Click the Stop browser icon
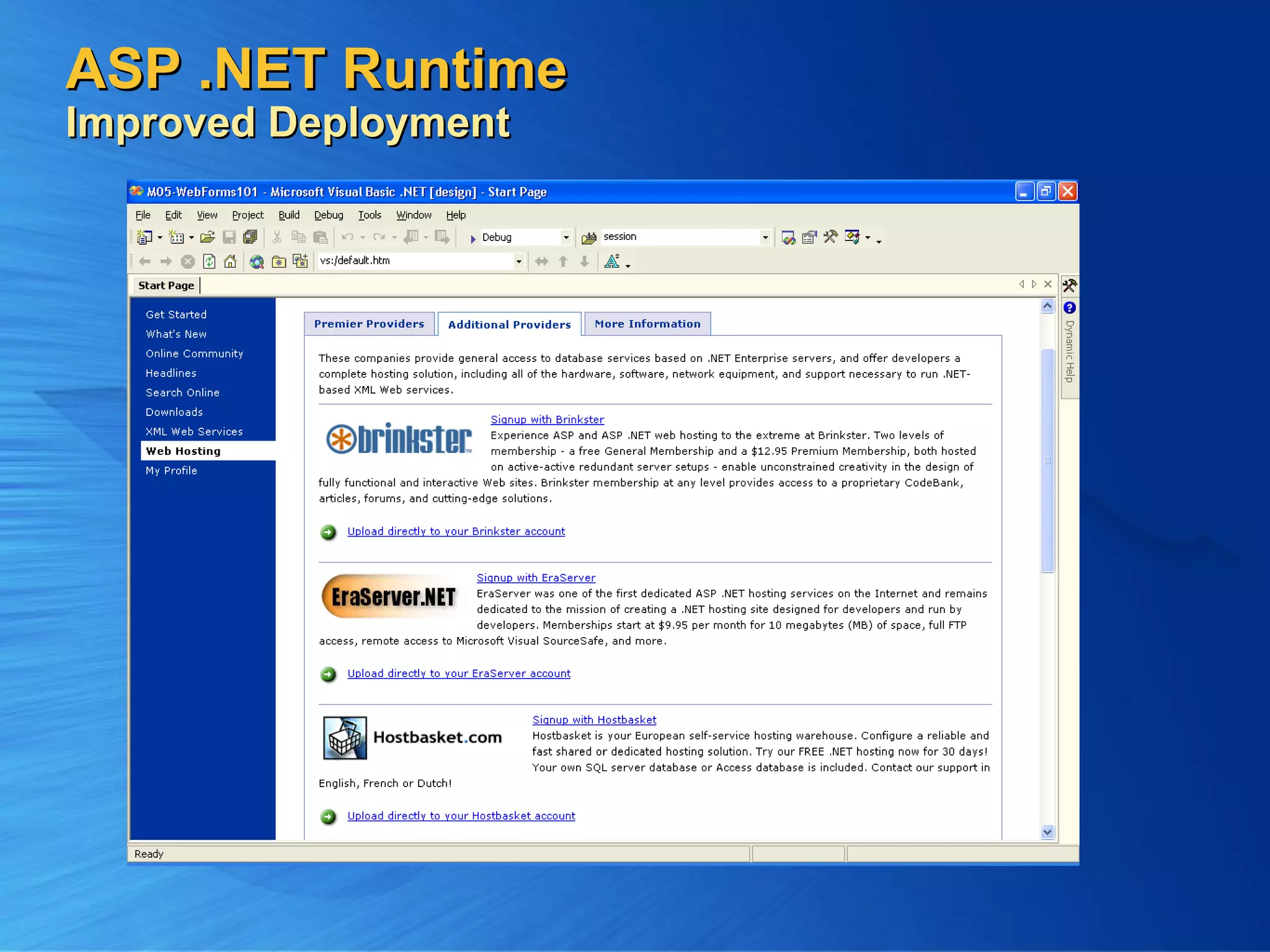 (x=188, y=262)
